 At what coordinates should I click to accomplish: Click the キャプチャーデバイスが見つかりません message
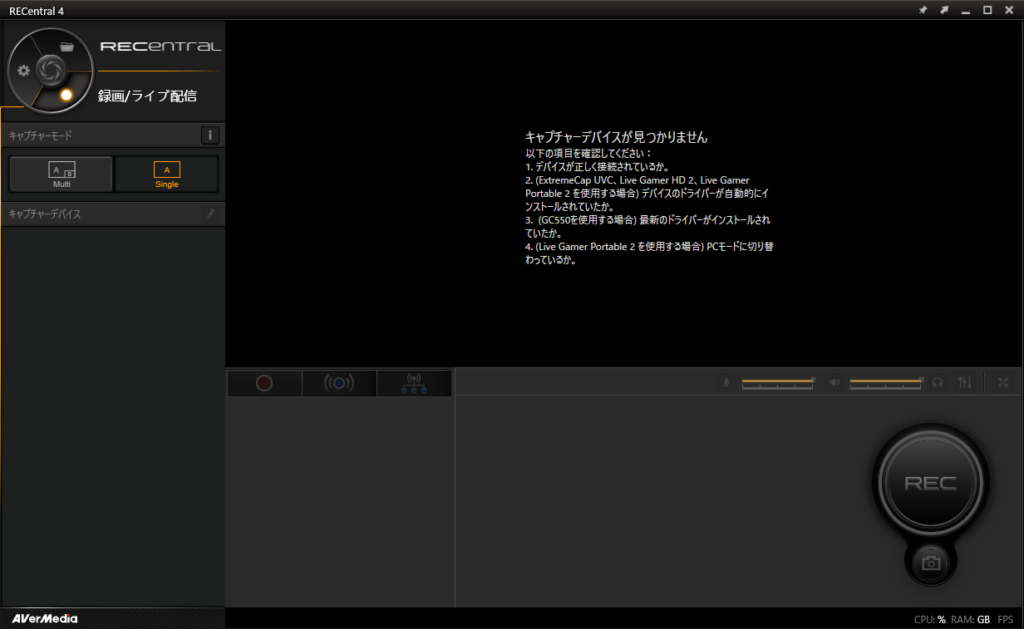(616, 137)
